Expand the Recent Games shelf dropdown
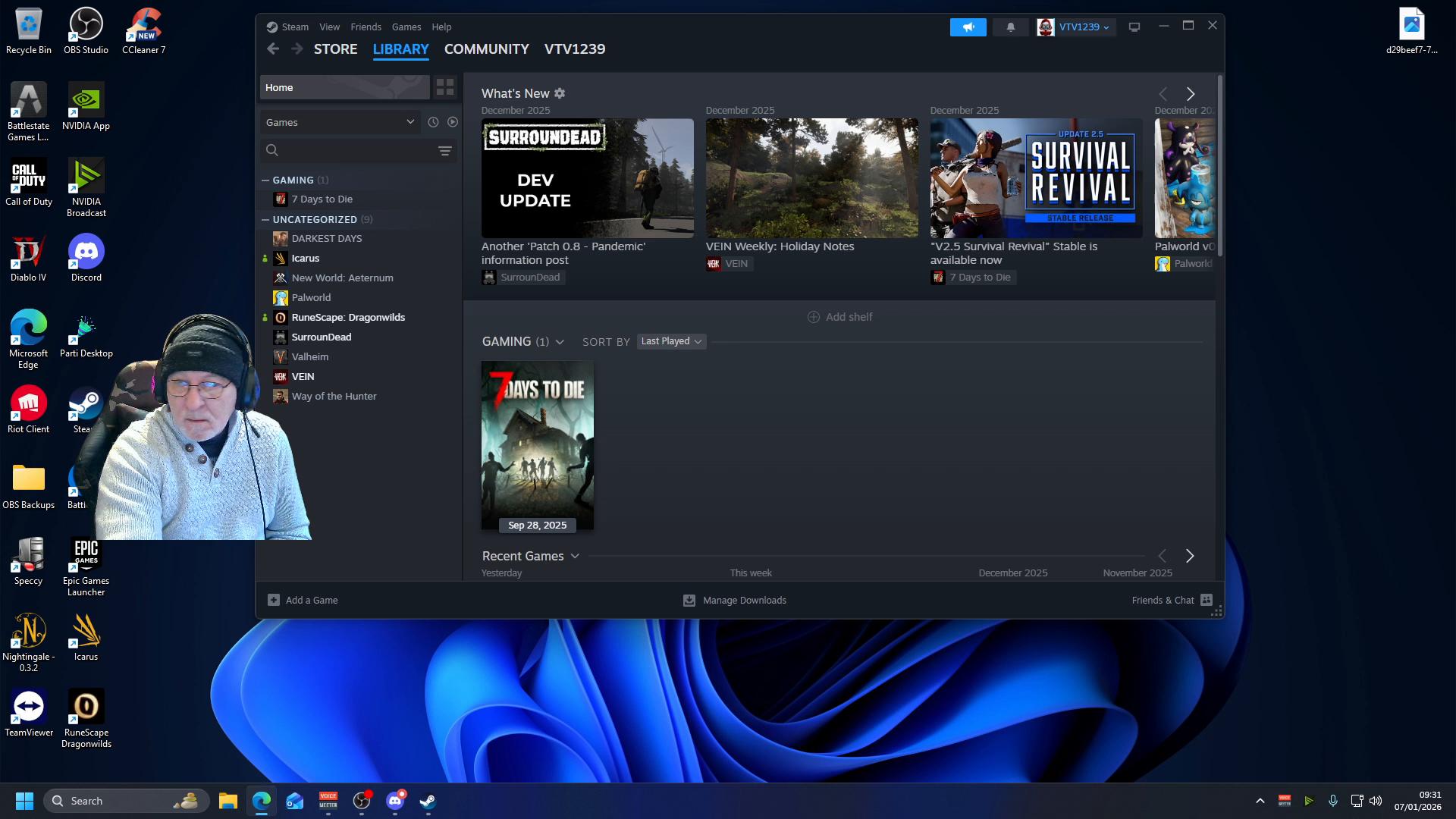Screen dimensions: 1456x819 pos(575,557)
